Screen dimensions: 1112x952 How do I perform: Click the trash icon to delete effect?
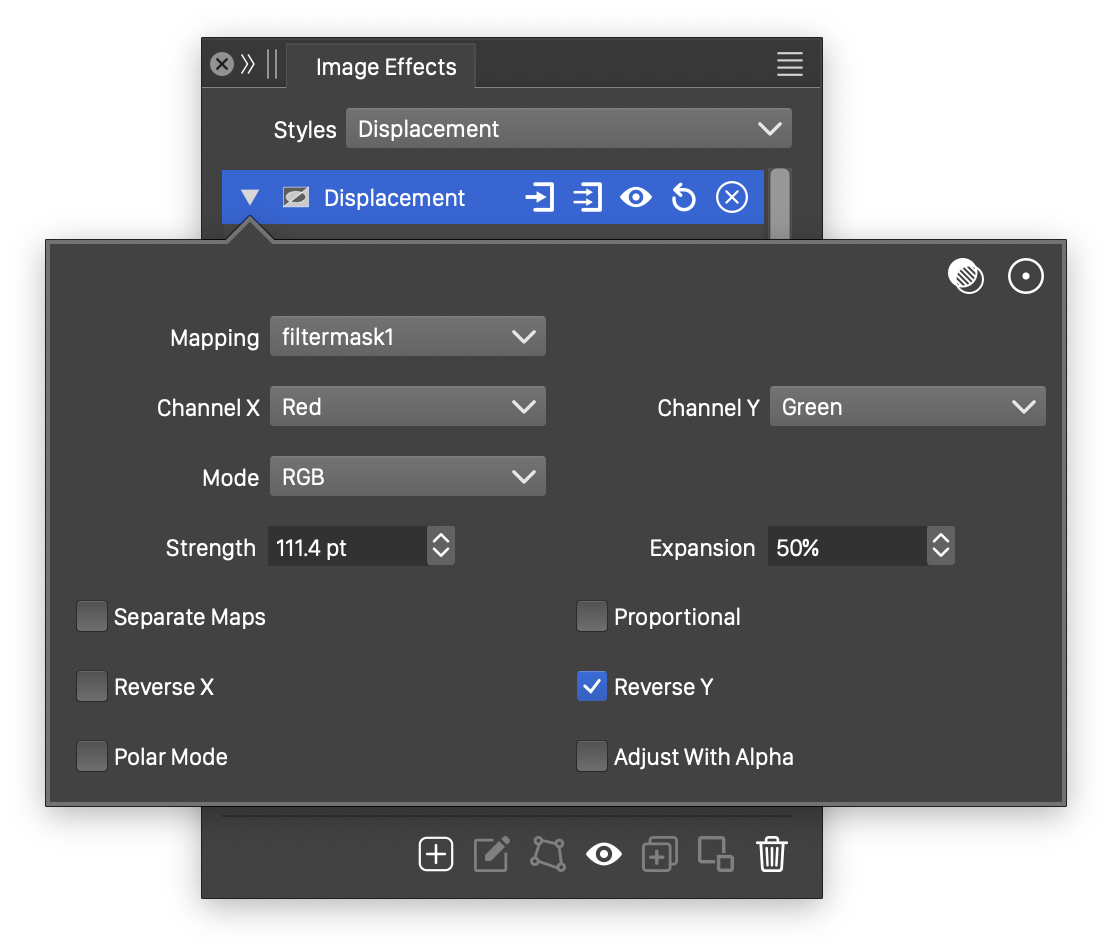(772, 855)
